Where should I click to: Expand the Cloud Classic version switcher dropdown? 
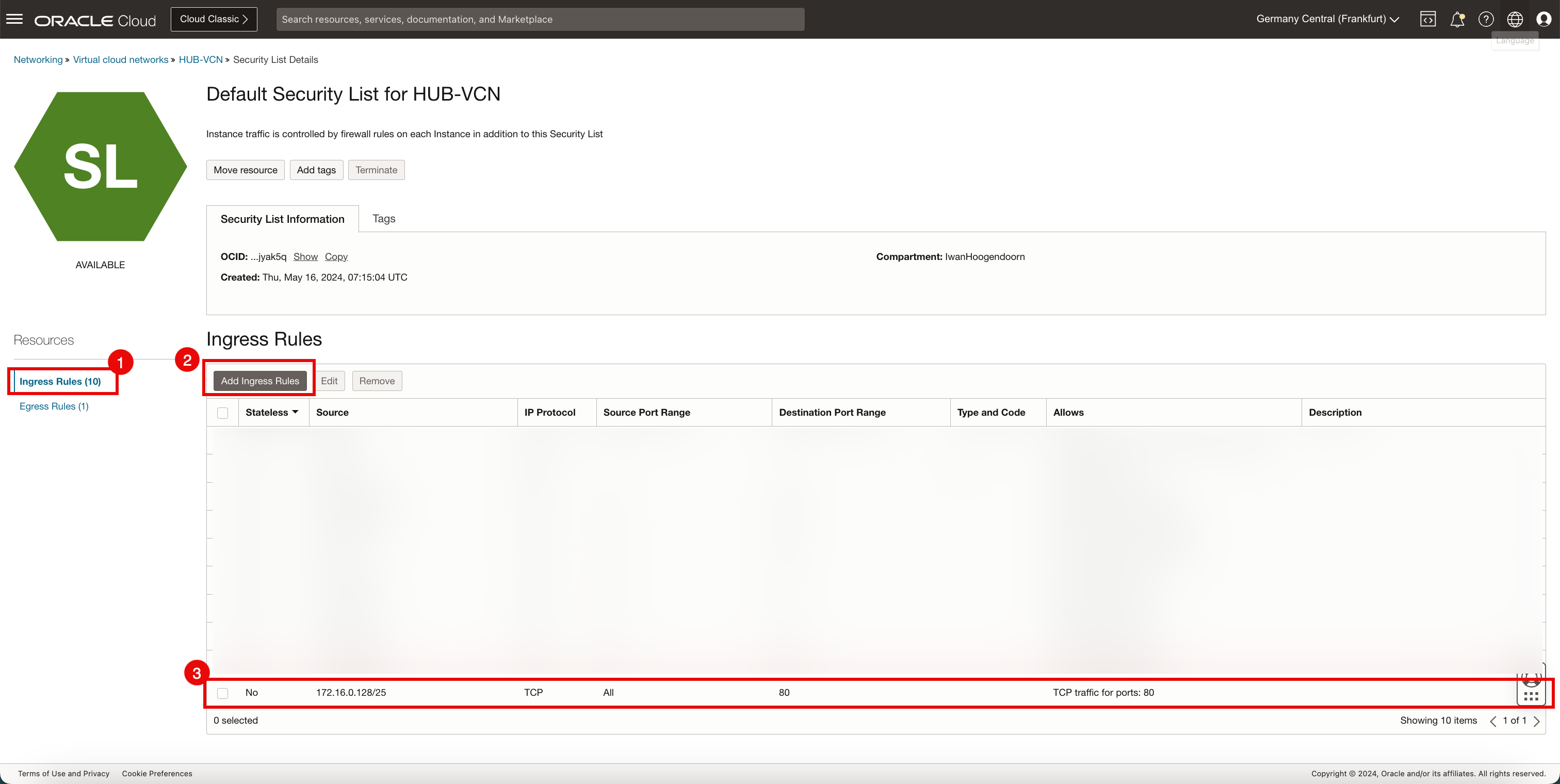213,18
